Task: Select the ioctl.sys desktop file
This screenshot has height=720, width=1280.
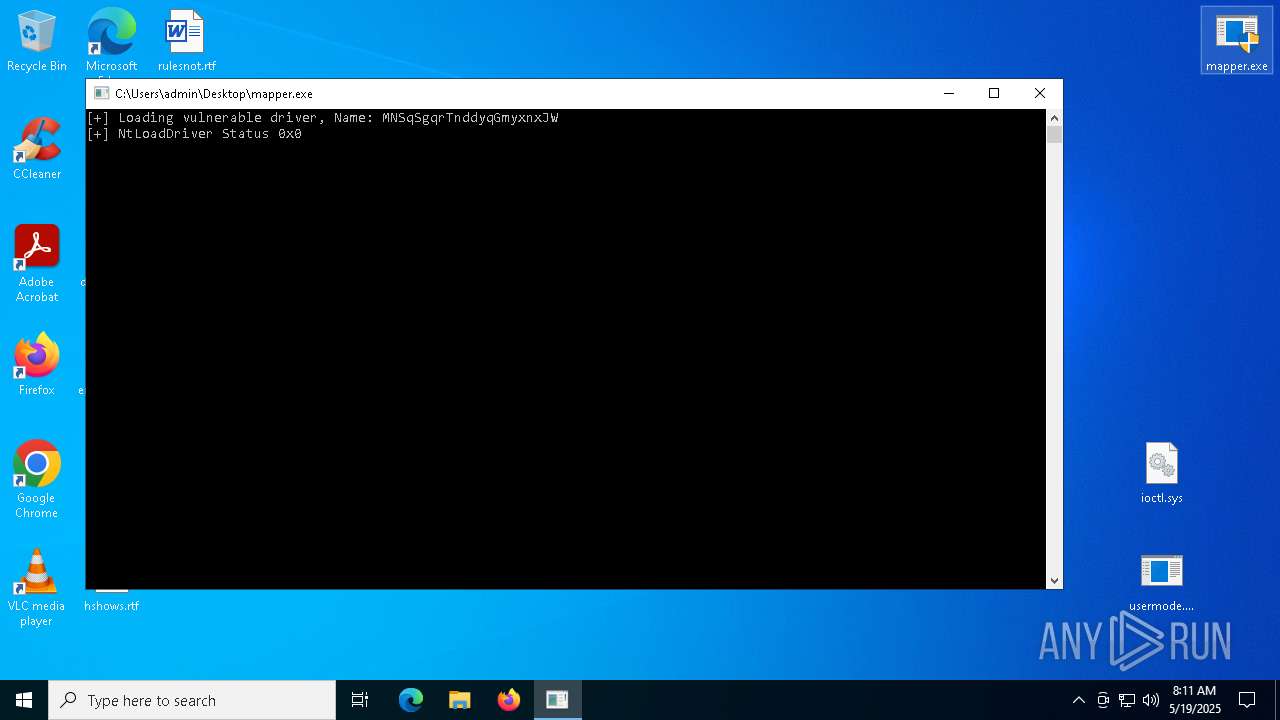Action: 1162,473
